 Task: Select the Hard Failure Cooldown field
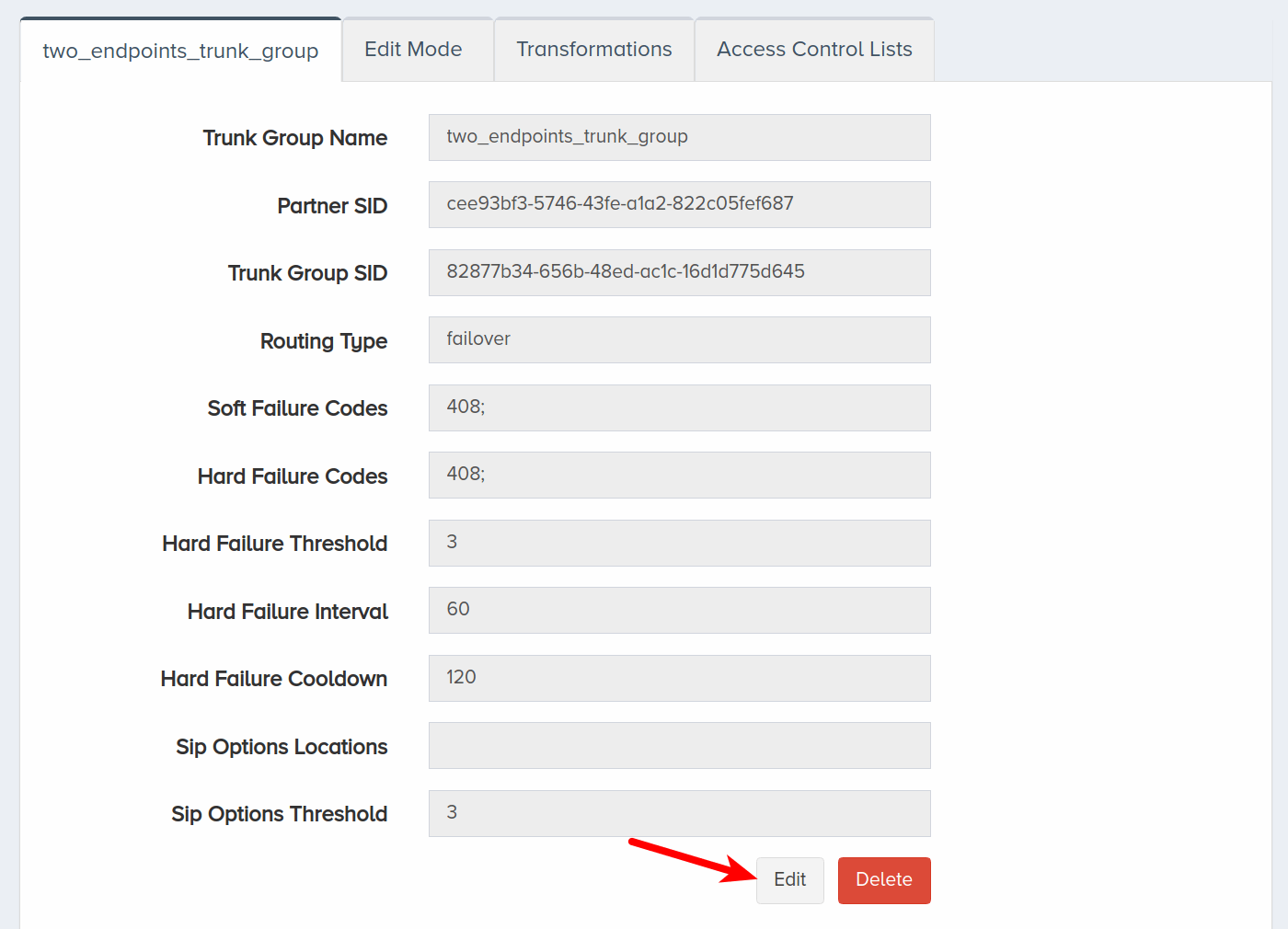679,678
